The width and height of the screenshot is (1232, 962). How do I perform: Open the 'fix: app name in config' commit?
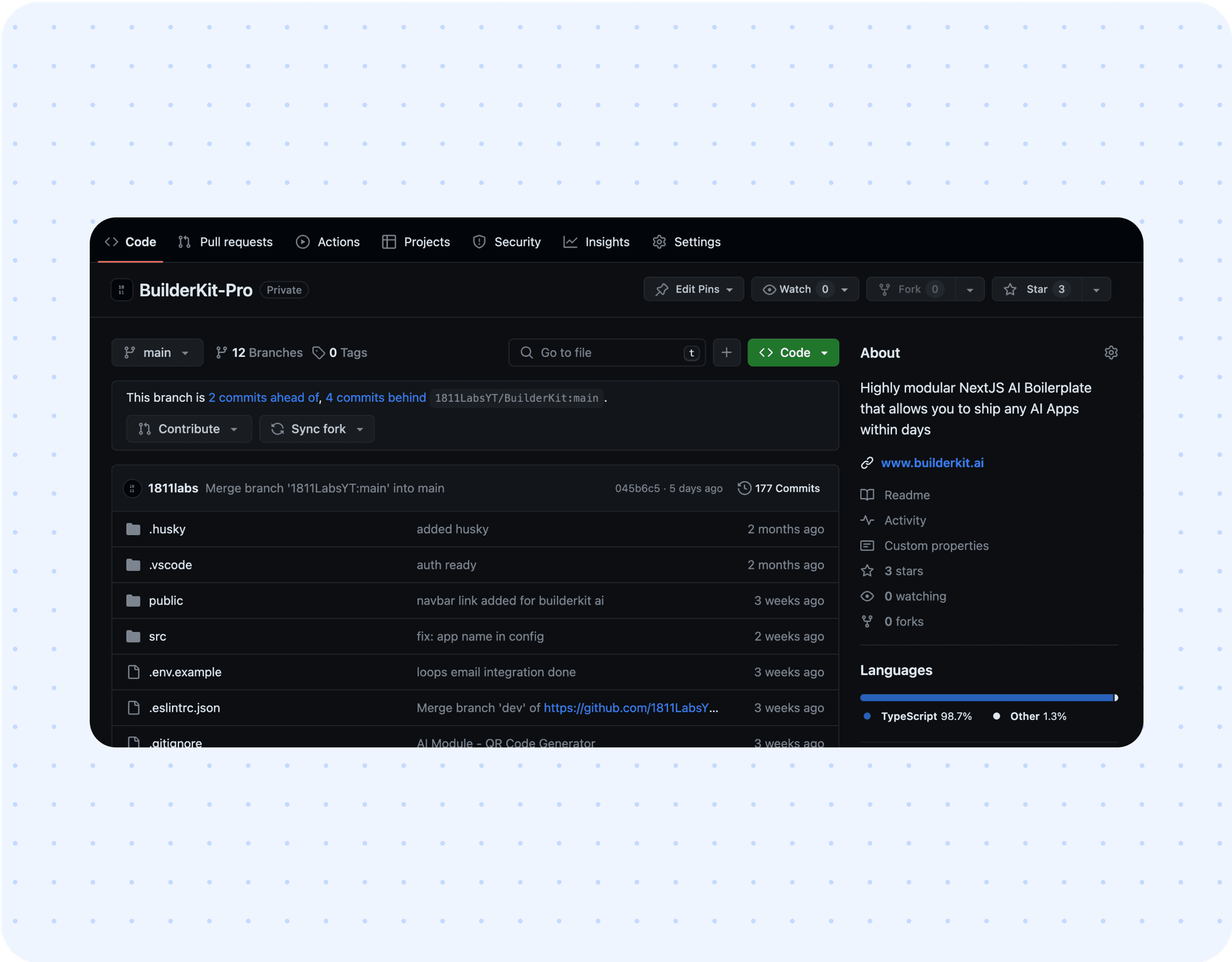coord(480,636)
